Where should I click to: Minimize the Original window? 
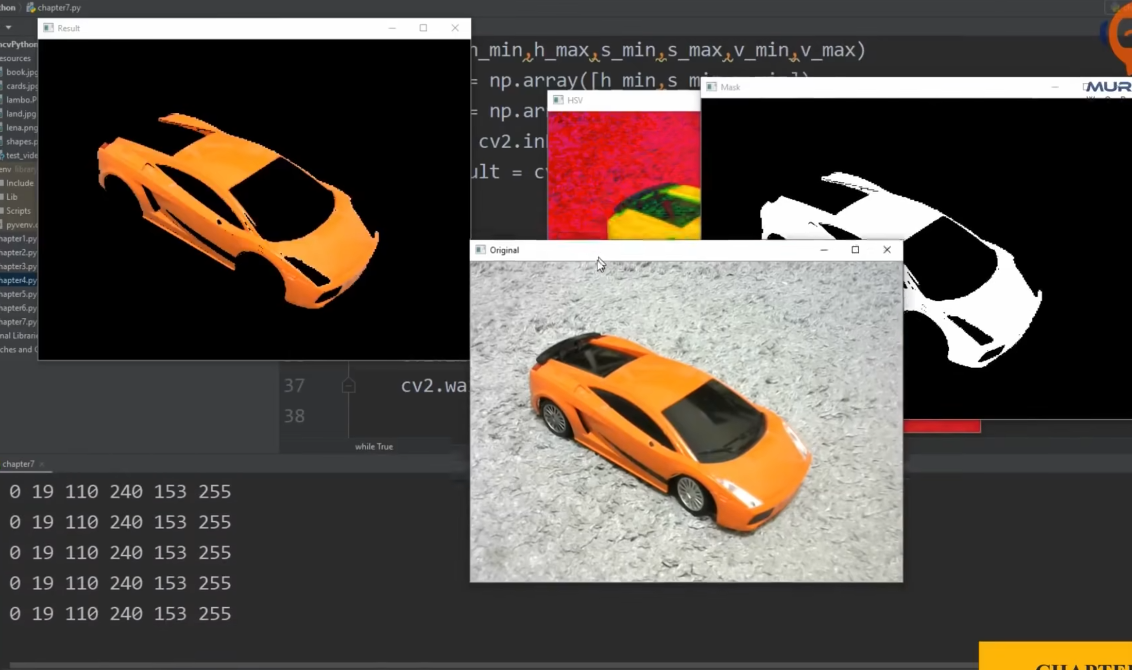(824, 250)
